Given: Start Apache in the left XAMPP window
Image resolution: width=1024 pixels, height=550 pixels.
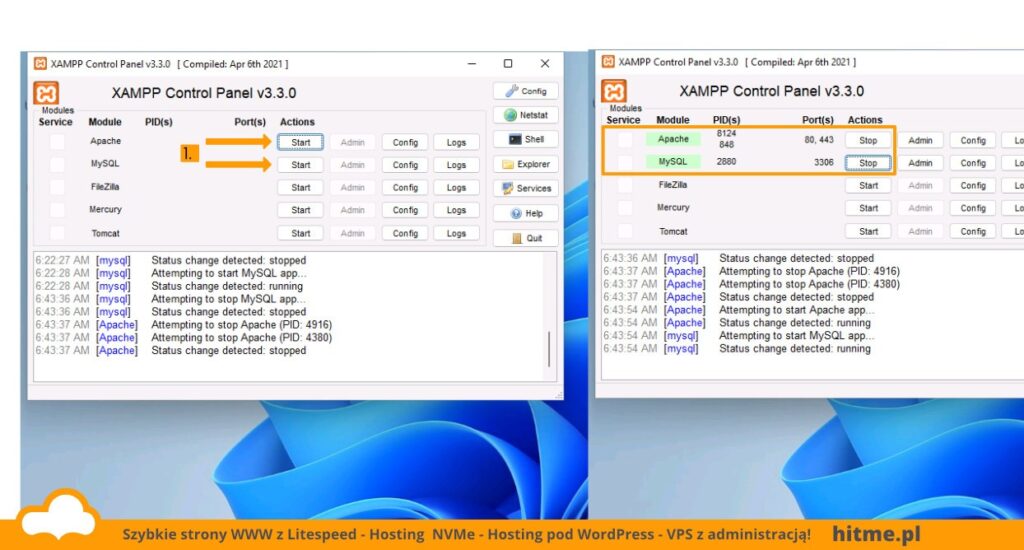Looking at the screenshot, I should 300,142.
